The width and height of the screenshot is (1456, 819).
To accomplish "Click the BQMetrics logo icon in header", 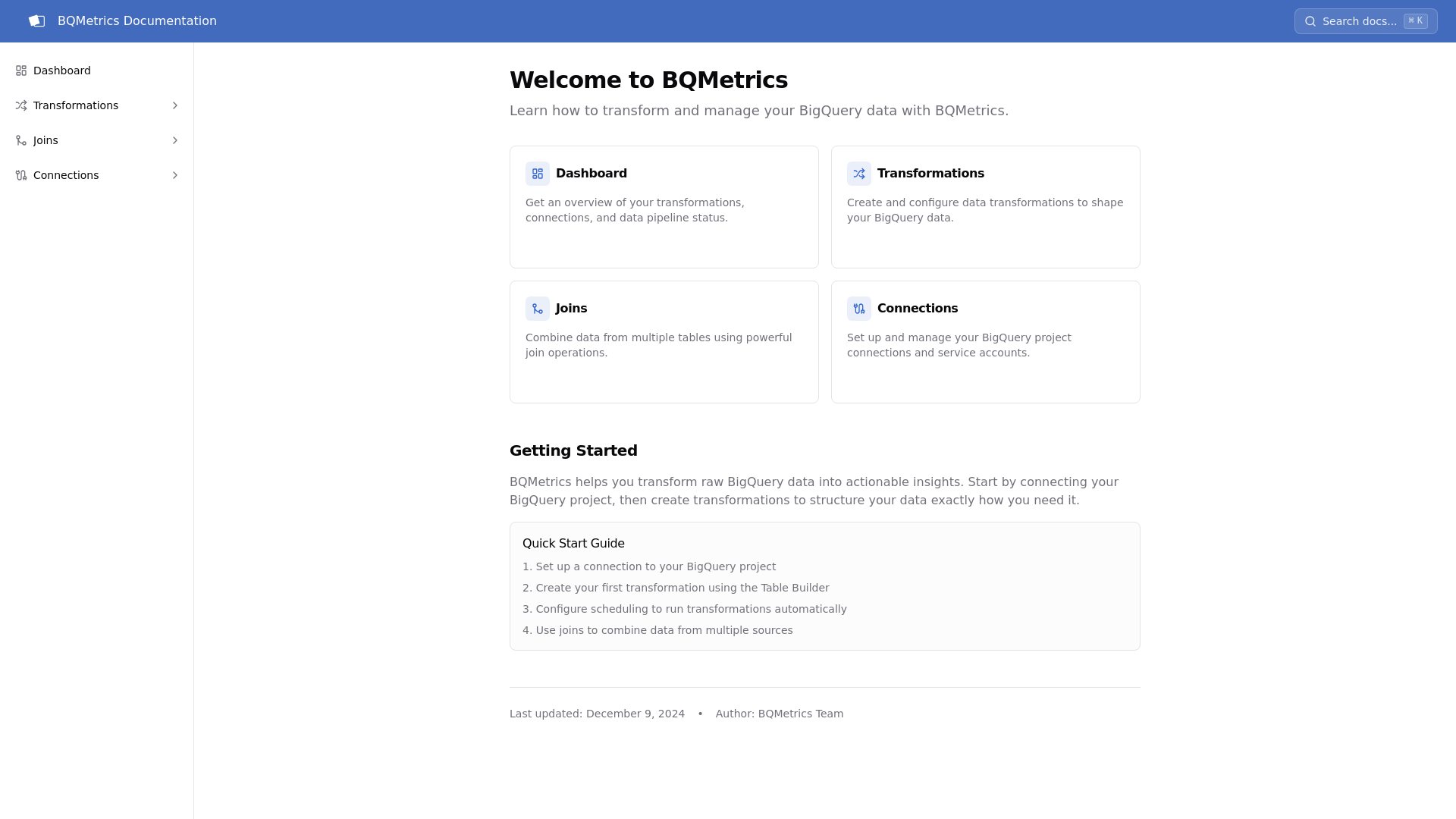I will click(36, 21).
